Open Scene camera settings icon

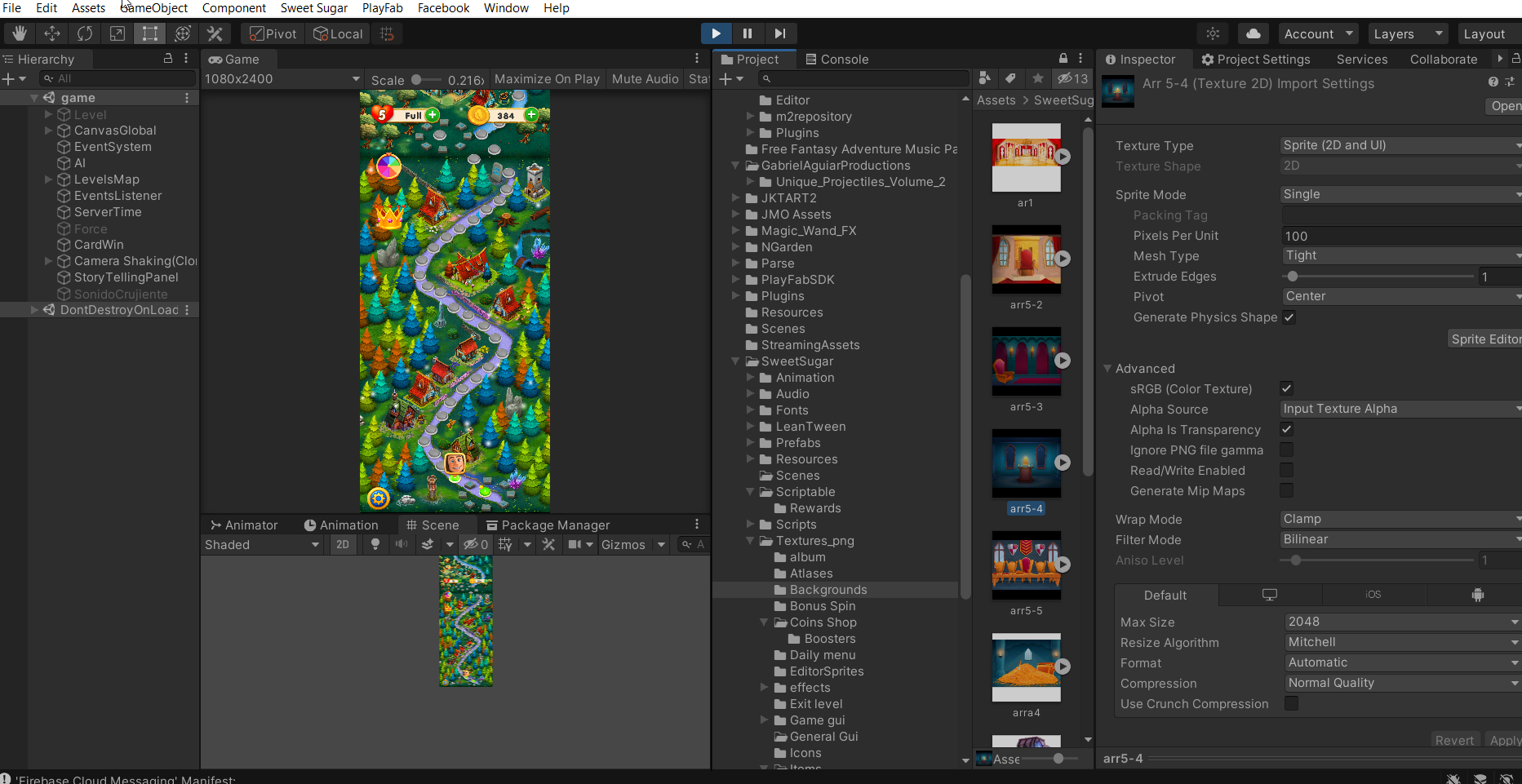click(575, 544)
